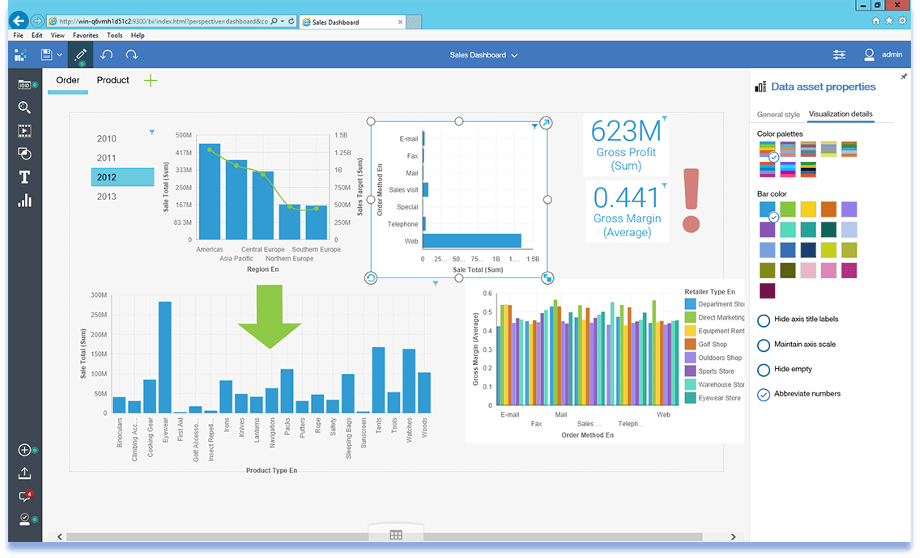Open the visualizations bar chart icon
Image resolution: width=920 pixels, height=558 pixels.
pos(24,201)
